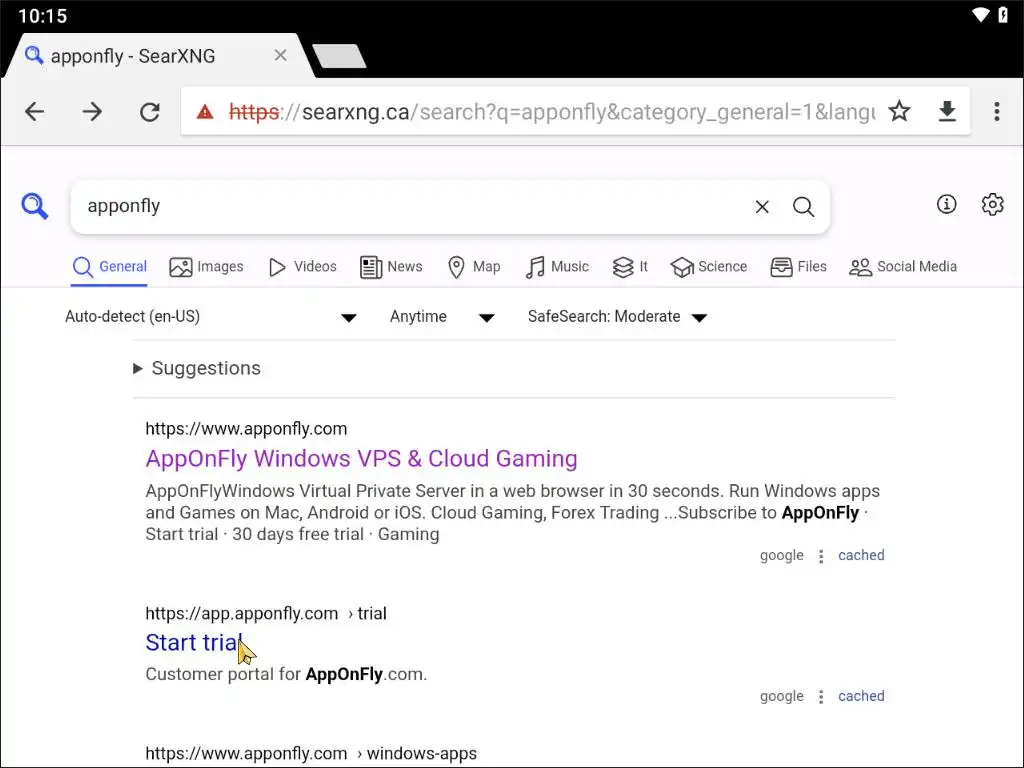Click the Wi-Fi status icon
The width and height of the screenshot is (1024, 768).
980,14
